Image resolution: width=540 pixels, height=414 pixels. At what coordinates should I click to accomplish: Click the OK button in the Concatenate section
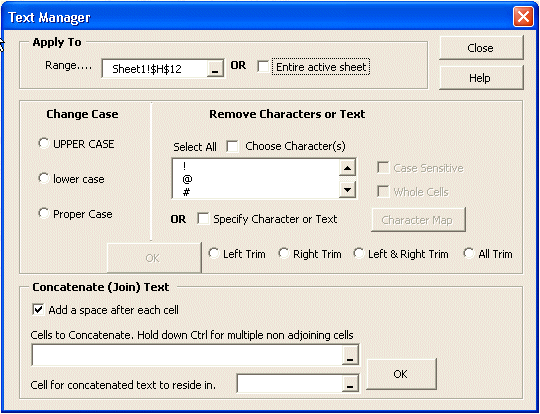coord(401,374)
